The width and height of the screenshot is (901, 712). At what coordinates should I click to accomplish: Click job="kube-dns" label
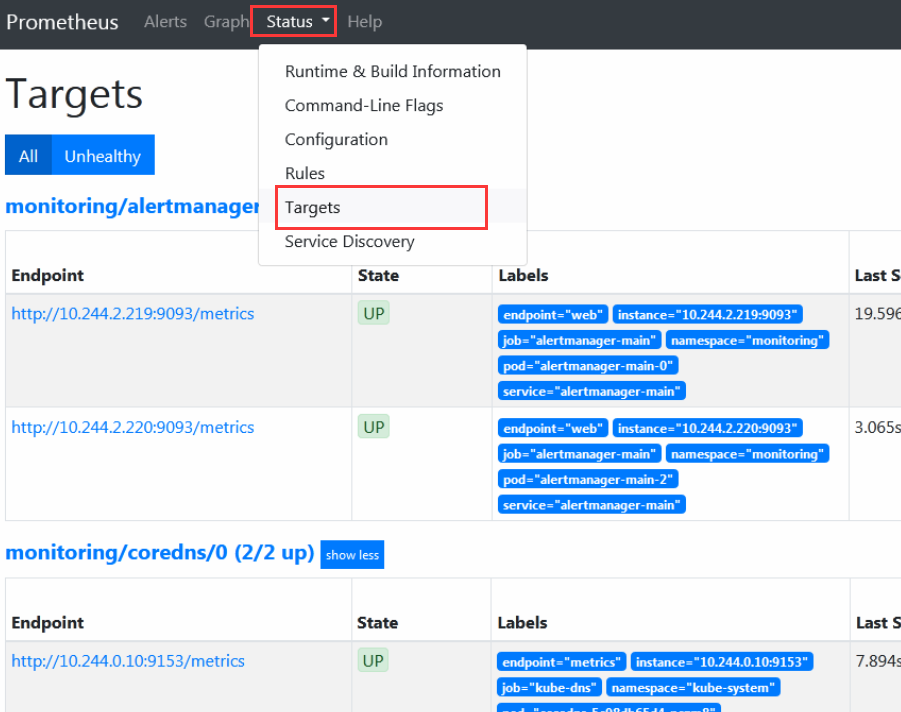click(x=549, y=687)
